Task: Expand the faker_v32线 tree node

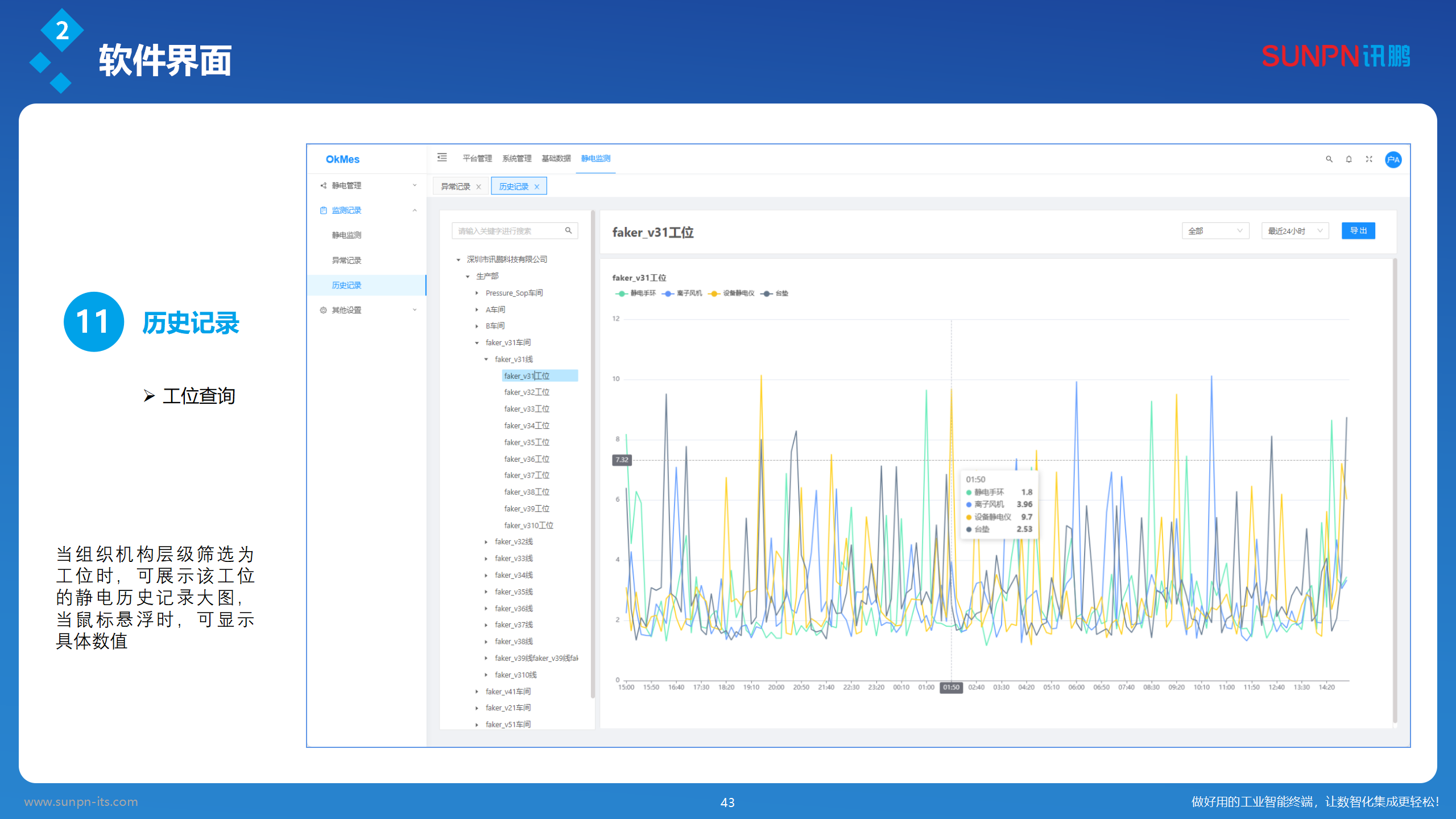Action: [x=486, y=542]
